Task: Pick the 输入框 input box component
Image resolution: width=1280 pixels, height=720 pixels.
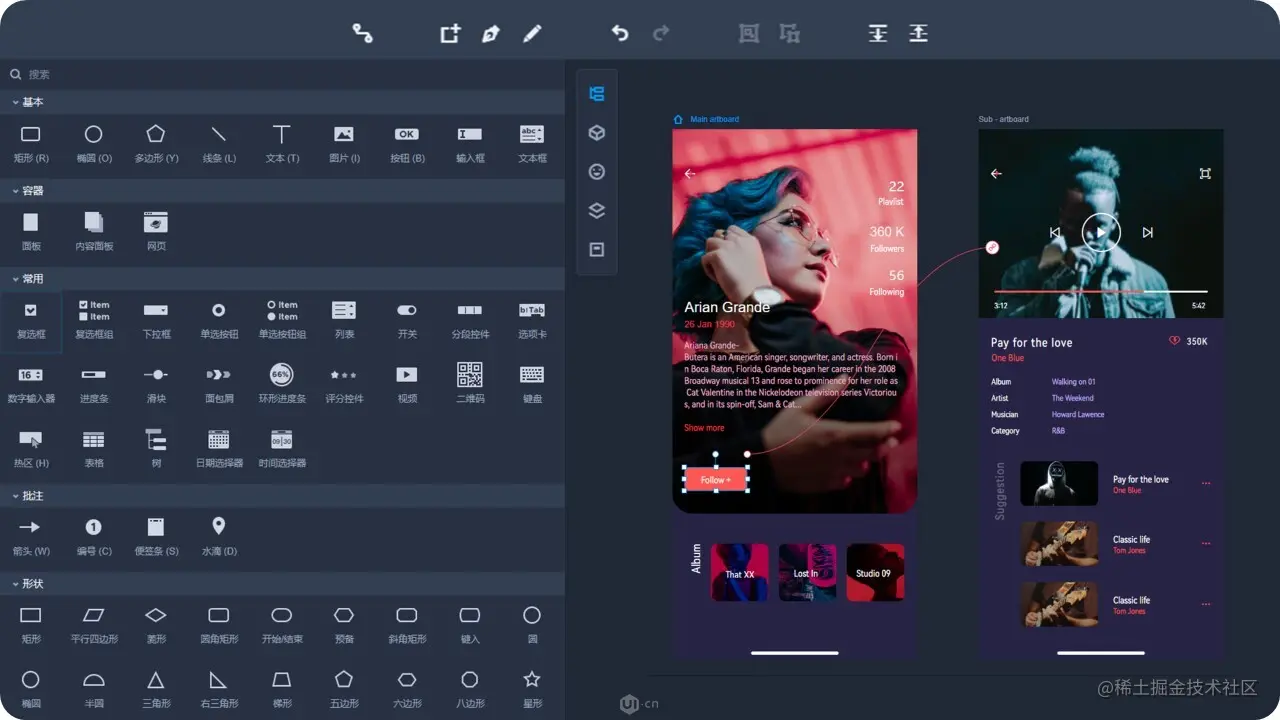Action: coord(470,142)
